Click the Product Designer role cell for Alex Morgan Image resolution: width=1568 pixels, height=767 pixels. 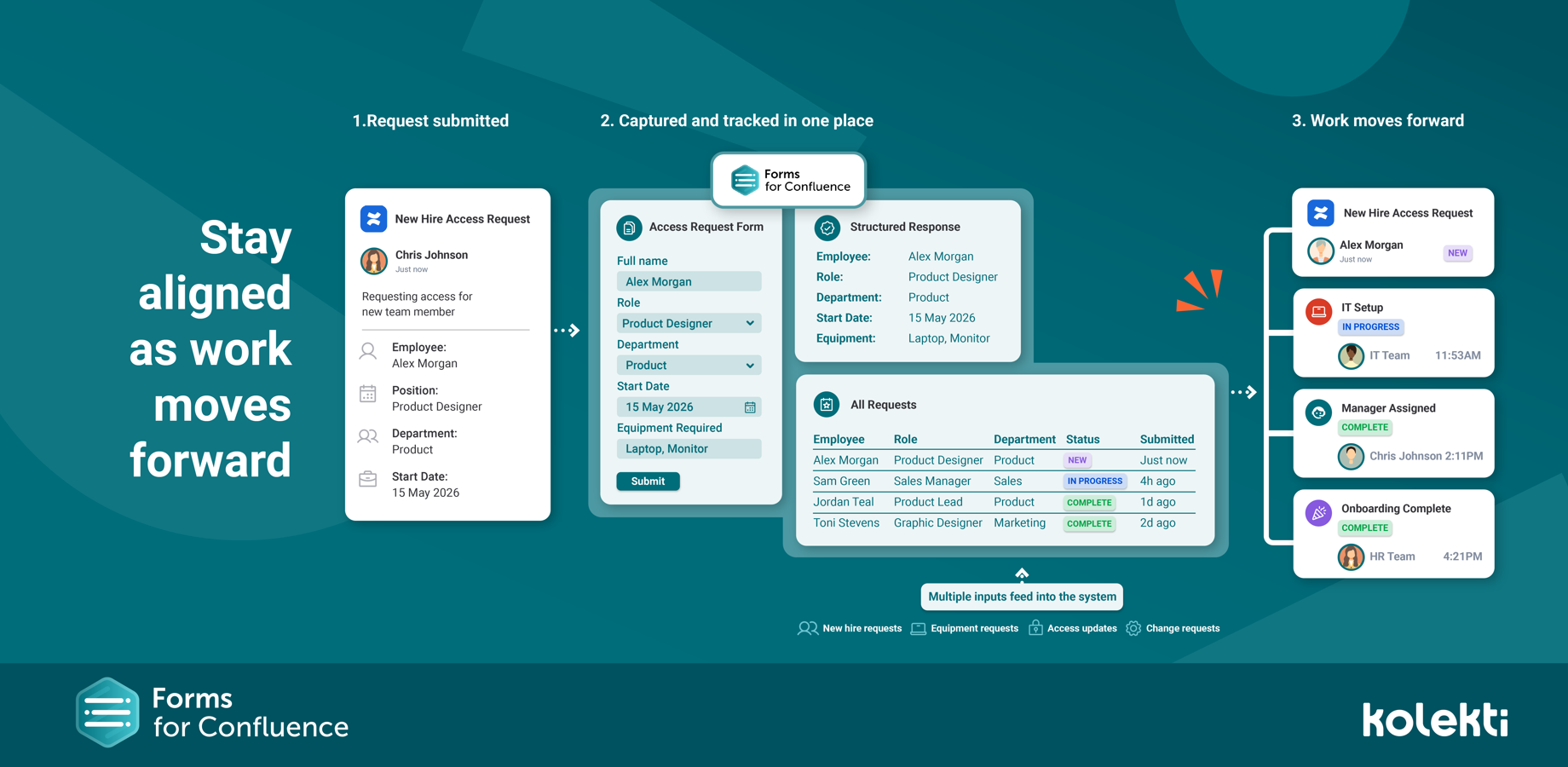coord(938,460)
